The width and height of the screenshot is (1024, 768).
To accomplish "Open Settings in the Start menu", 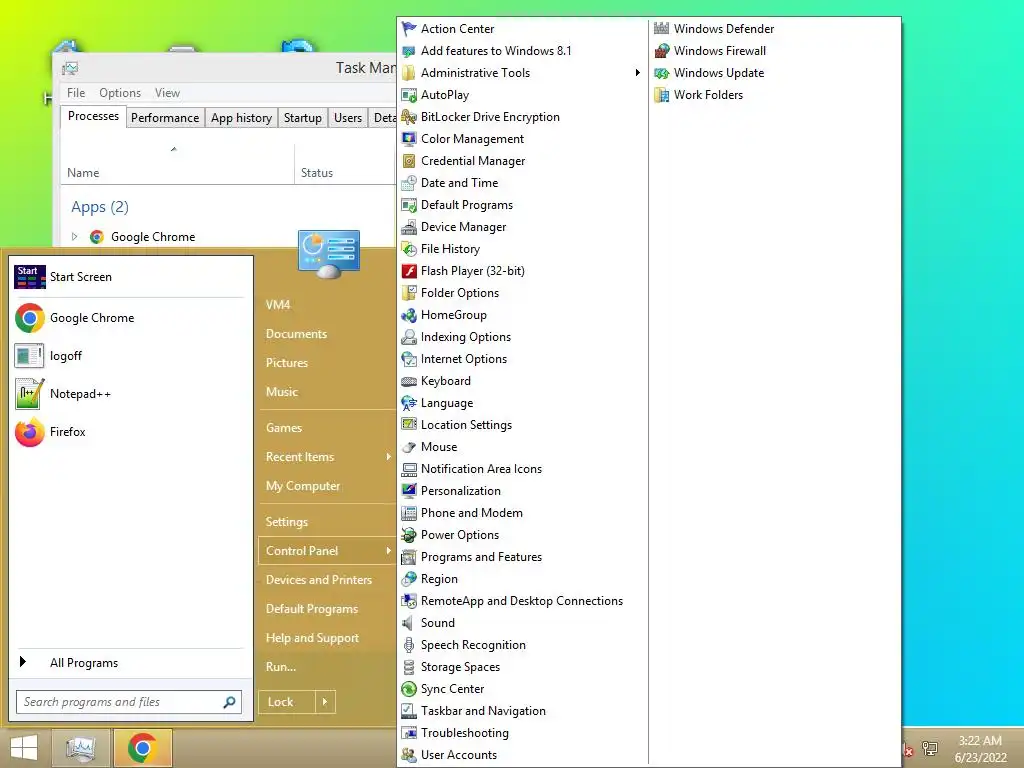I will click(287, 522).
